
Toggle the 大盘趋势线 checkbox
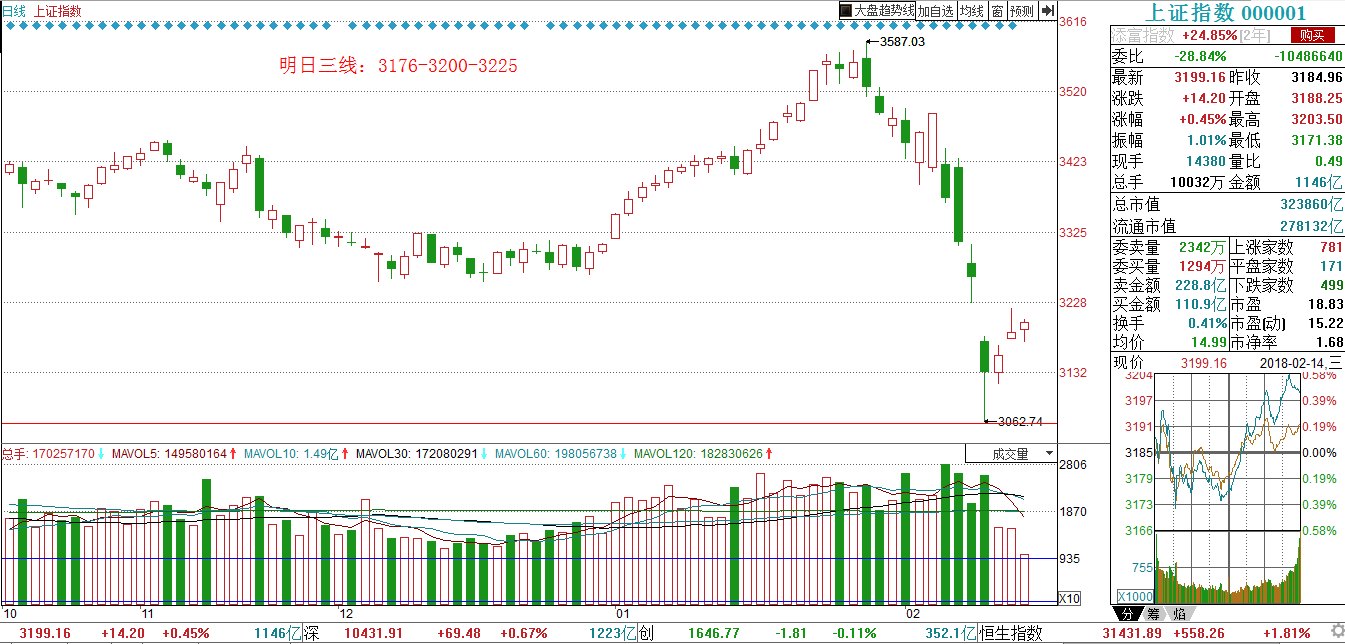coord(845,11)
